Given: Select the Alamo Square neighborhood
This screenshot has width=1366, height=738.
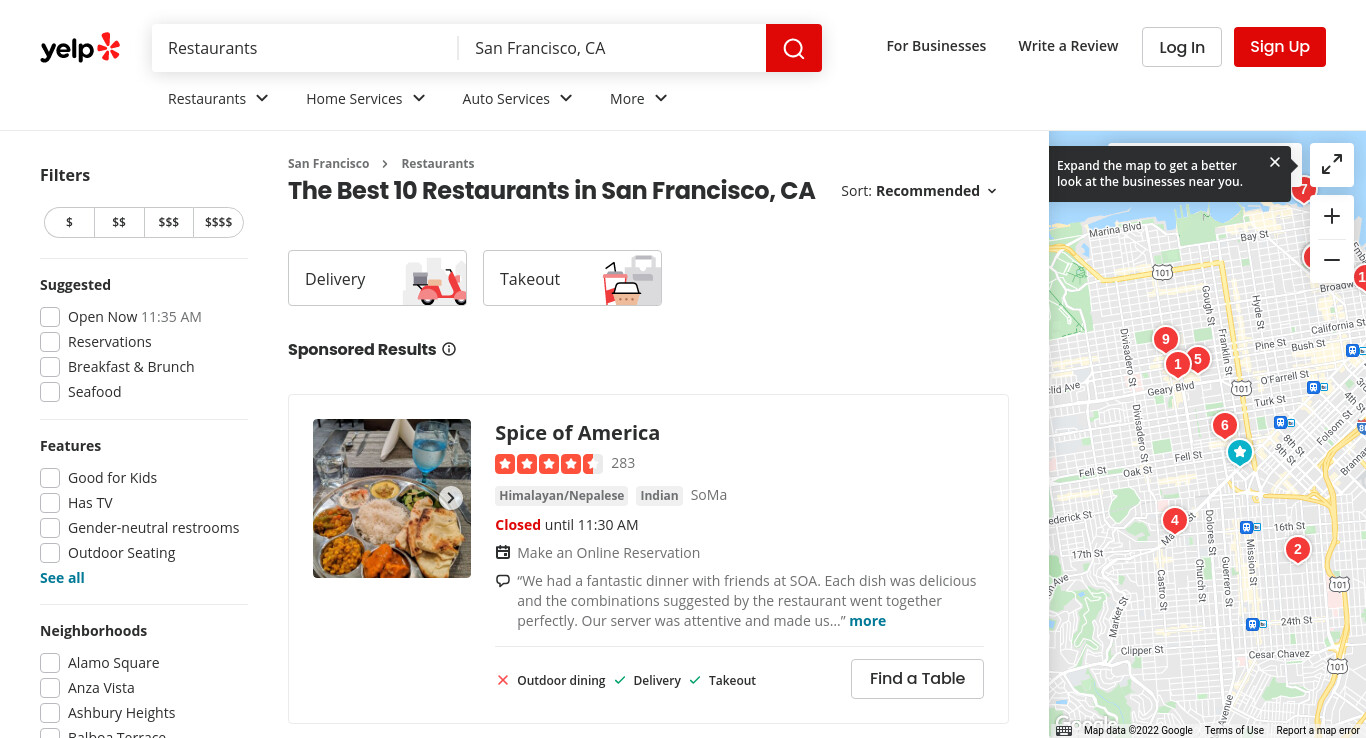Looking at the screenshot, I should pyautogui.click(x=50, y=663).
